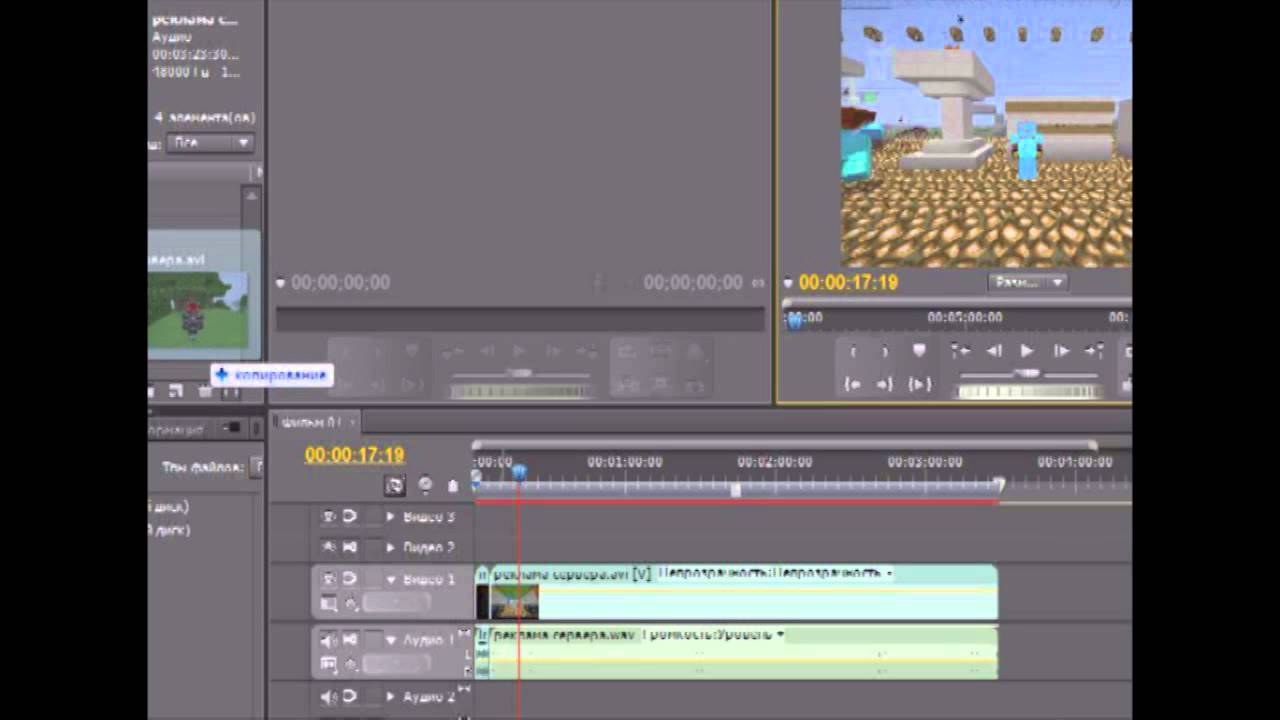Toggle Video 2 sync lock
Image resolution: width=1280 pixels, height=720 pixels.
pyautogui.click(x=350, y=548)
